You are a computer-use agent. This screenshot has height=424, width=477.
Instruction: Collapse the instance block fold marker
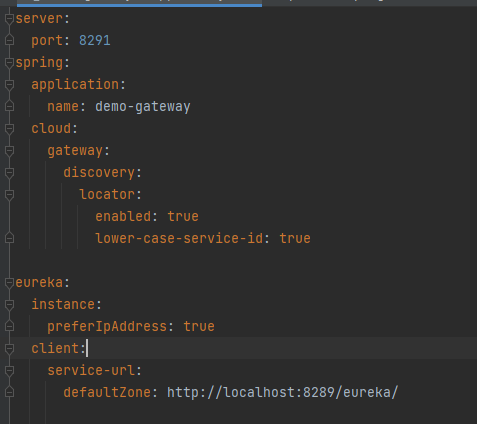(x=9, y=305)
